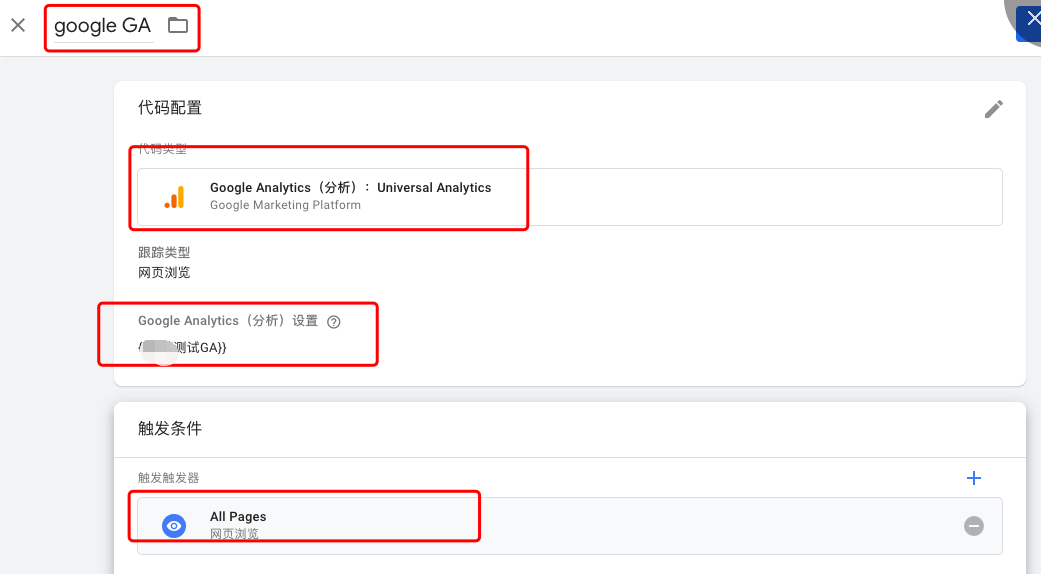Image resolution: width=1041 pixels, height=574 pixels.
Task: Add a new trigger with plus icon
Action: click(974, 478)
